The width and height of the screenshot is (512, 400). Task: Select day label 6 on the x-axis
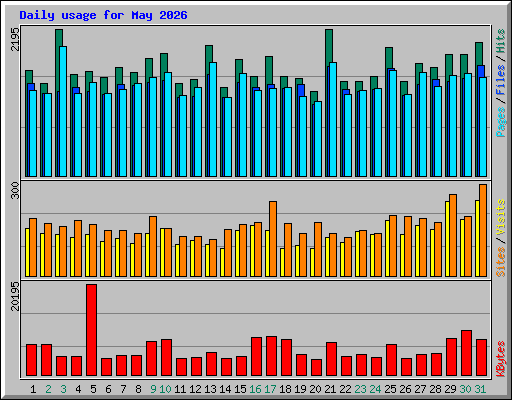coord(108,389)
